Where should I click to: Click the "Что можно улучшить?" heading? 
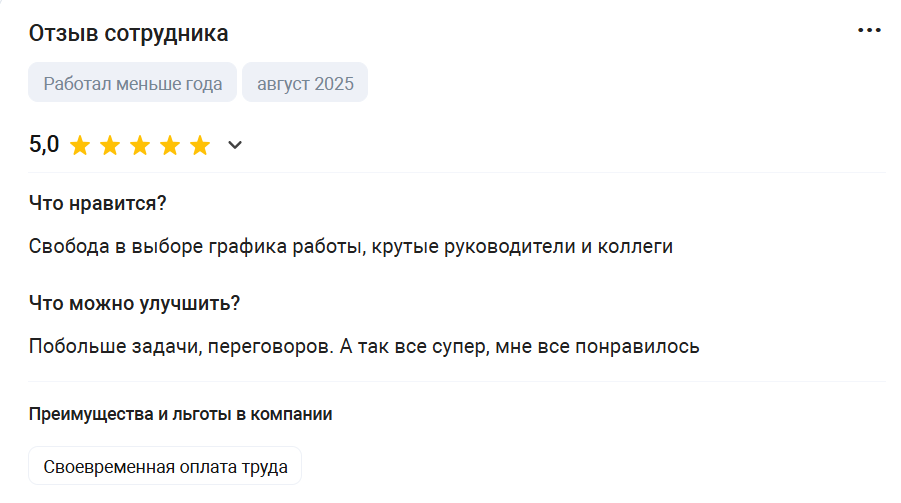coord(134,303)
